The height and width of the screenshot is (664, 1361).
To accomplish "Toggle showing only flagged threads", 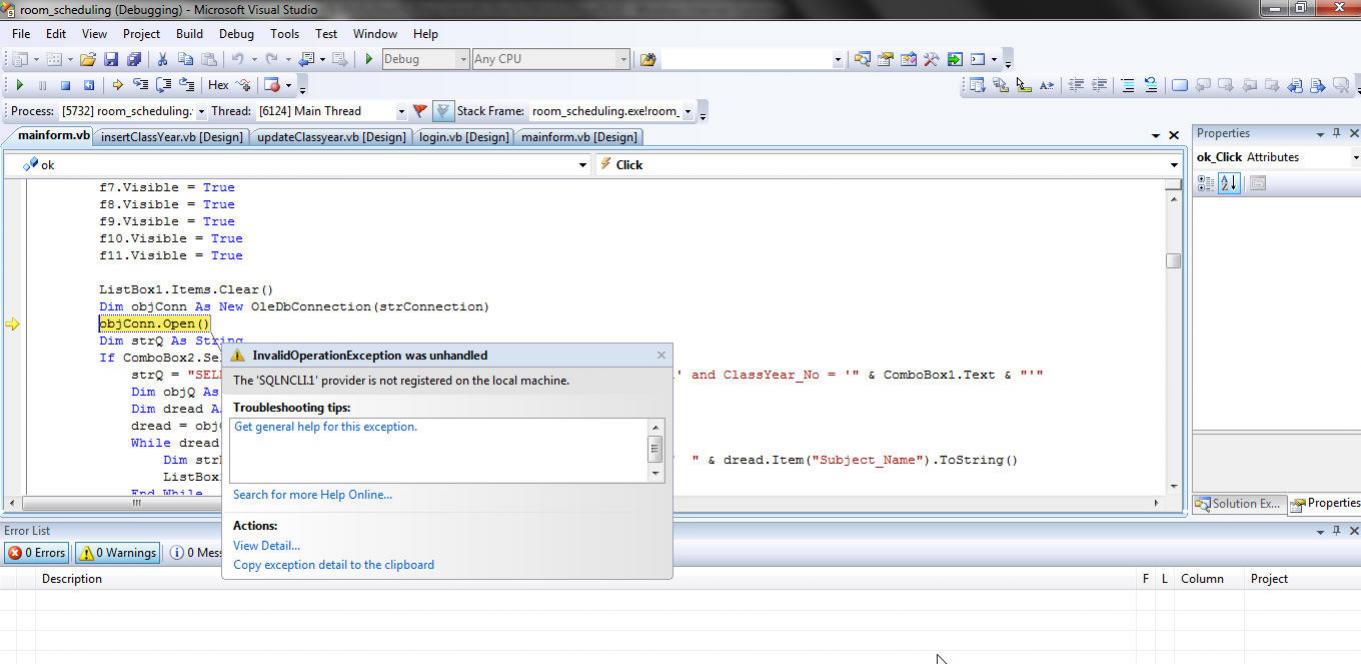I will tap(443, 111).
